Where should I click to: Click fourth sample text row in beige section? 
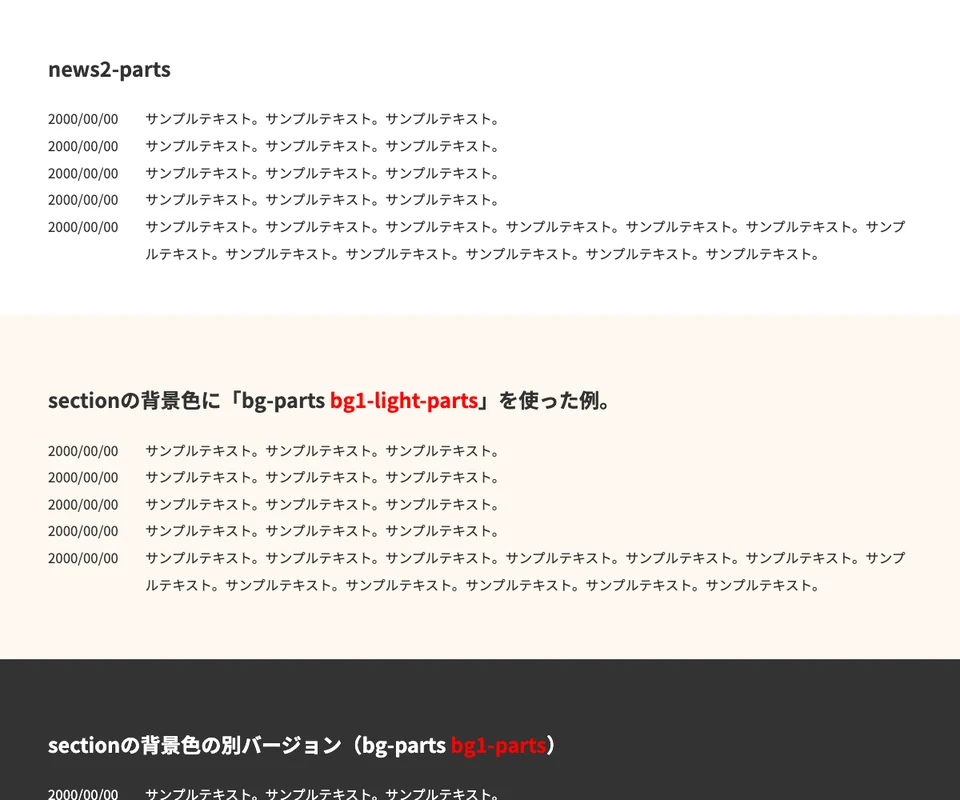(322, 531)
